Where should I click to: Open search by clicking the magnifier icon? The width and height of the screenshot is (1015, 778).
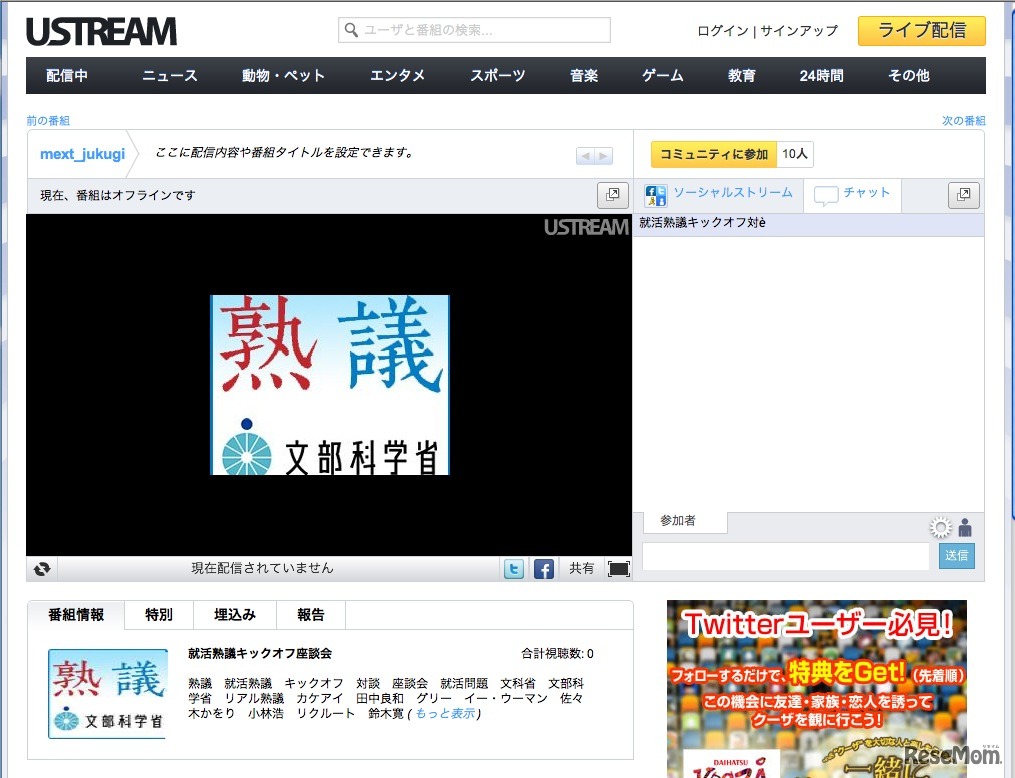pyautogui.click(x=352, y=30)
